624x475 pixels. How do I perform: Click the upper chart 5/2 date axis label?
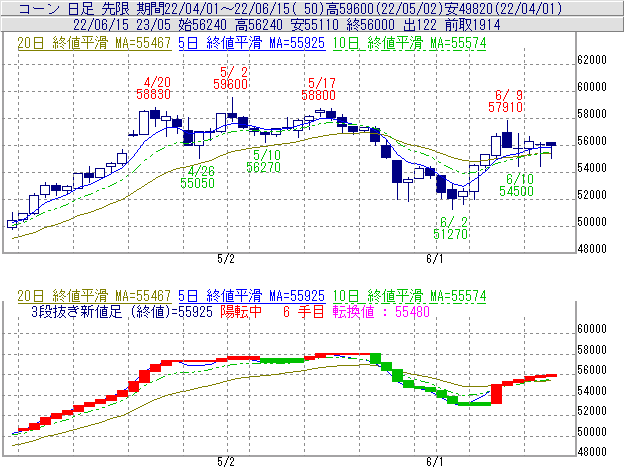226,259
